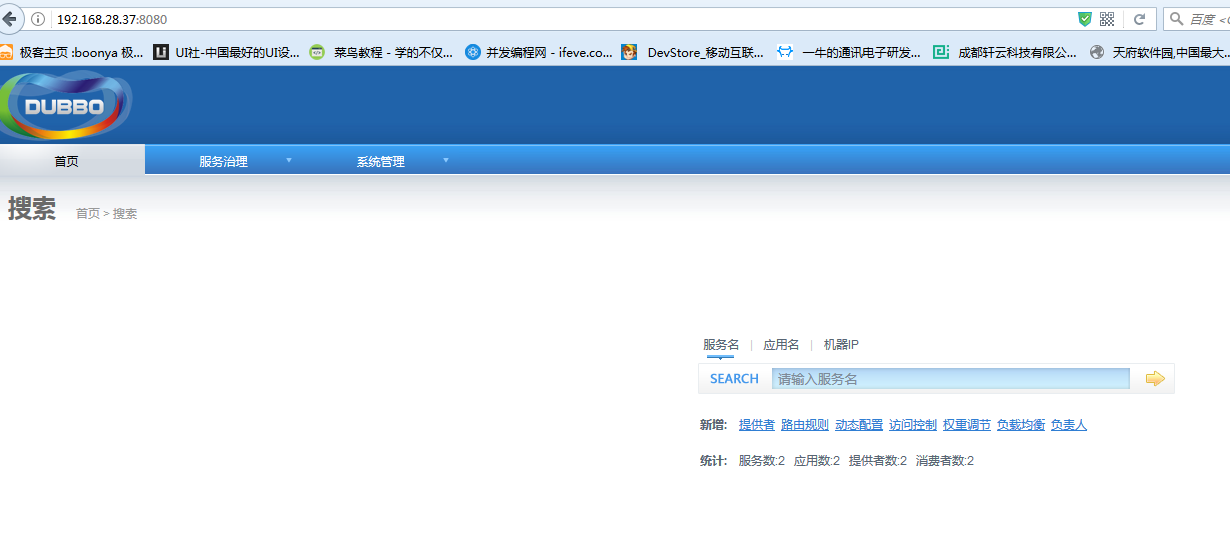Screen dimensions: 1230x544
Task: Click the address bar URL field
Action: tap(560, 19)
